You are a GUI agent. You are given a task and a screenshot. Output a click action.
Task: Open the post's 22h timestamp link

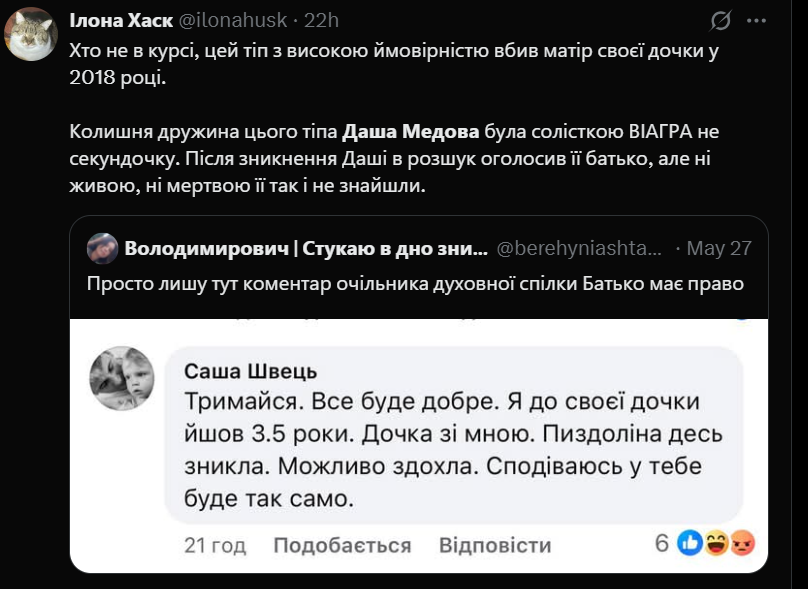coord(321,20)
